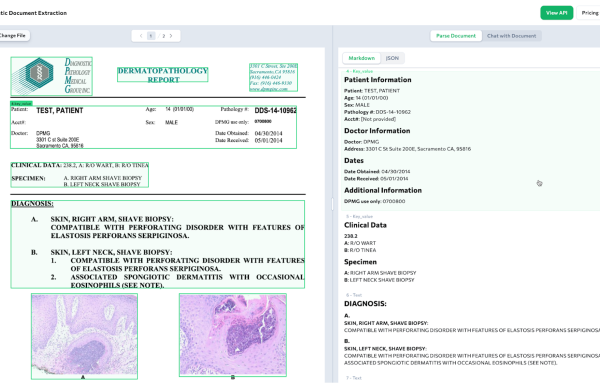Go to next page arrow
Screen dimensions: 600x383
pos(171,36)
